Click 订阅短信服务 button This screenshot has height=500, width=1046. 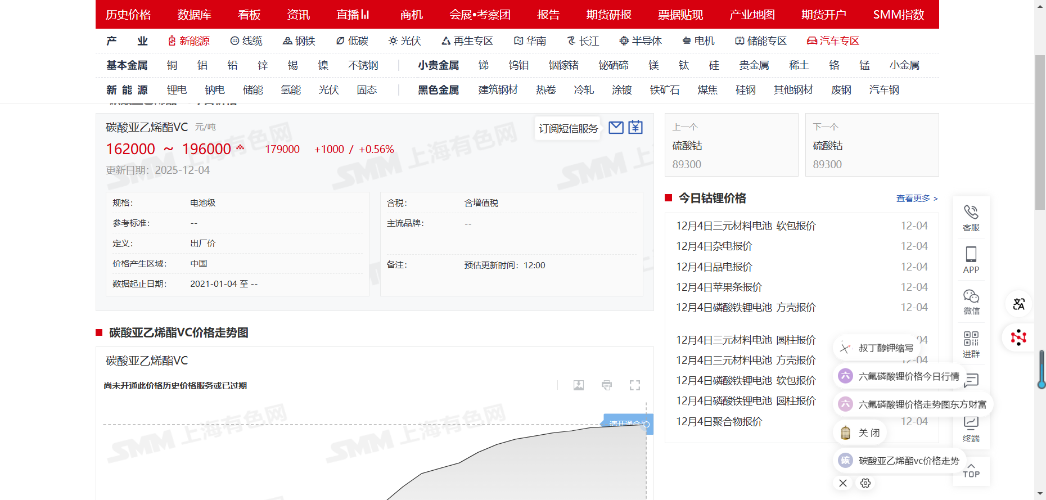pyautogui.click(x=568, y=128)
